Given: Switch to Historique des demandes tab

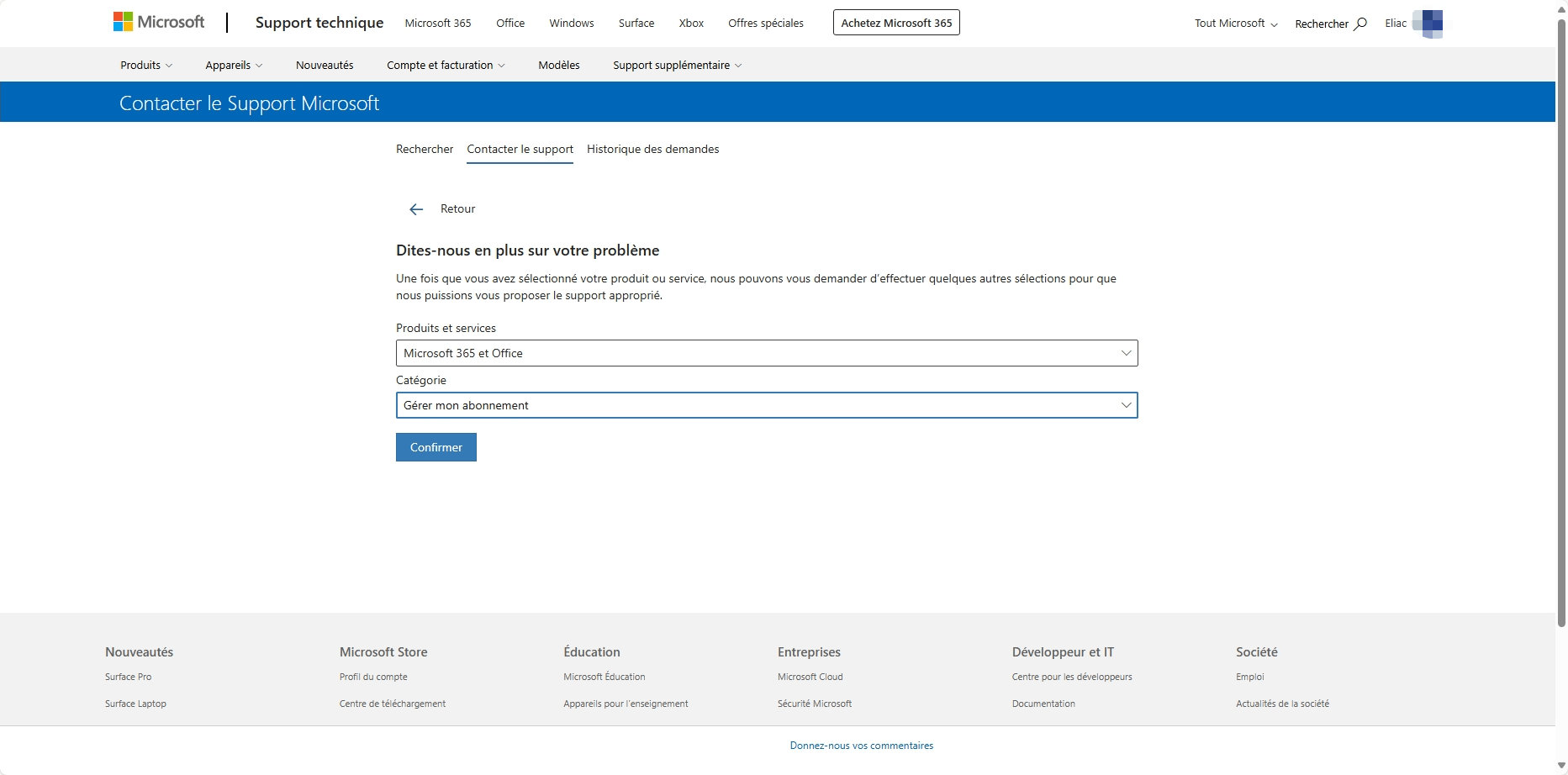Looking at the screenshot, I should click(x=653, y=149).
